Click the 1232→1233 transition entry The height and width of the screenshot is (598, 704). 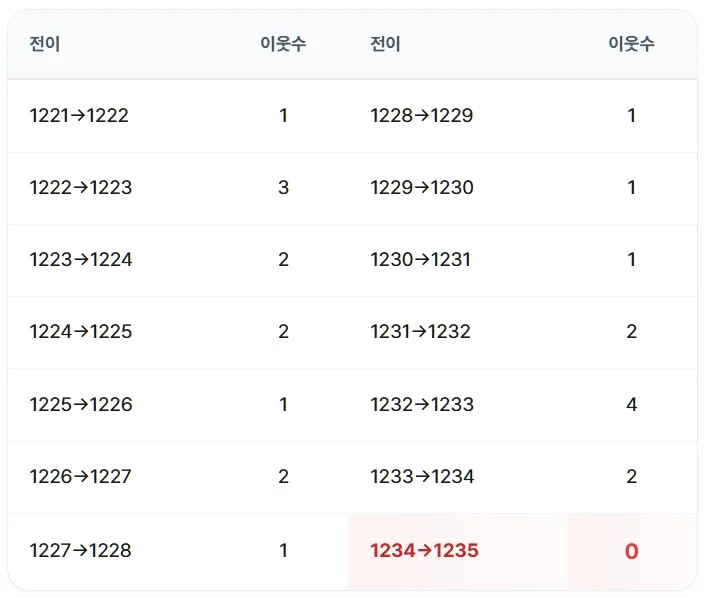422,405
